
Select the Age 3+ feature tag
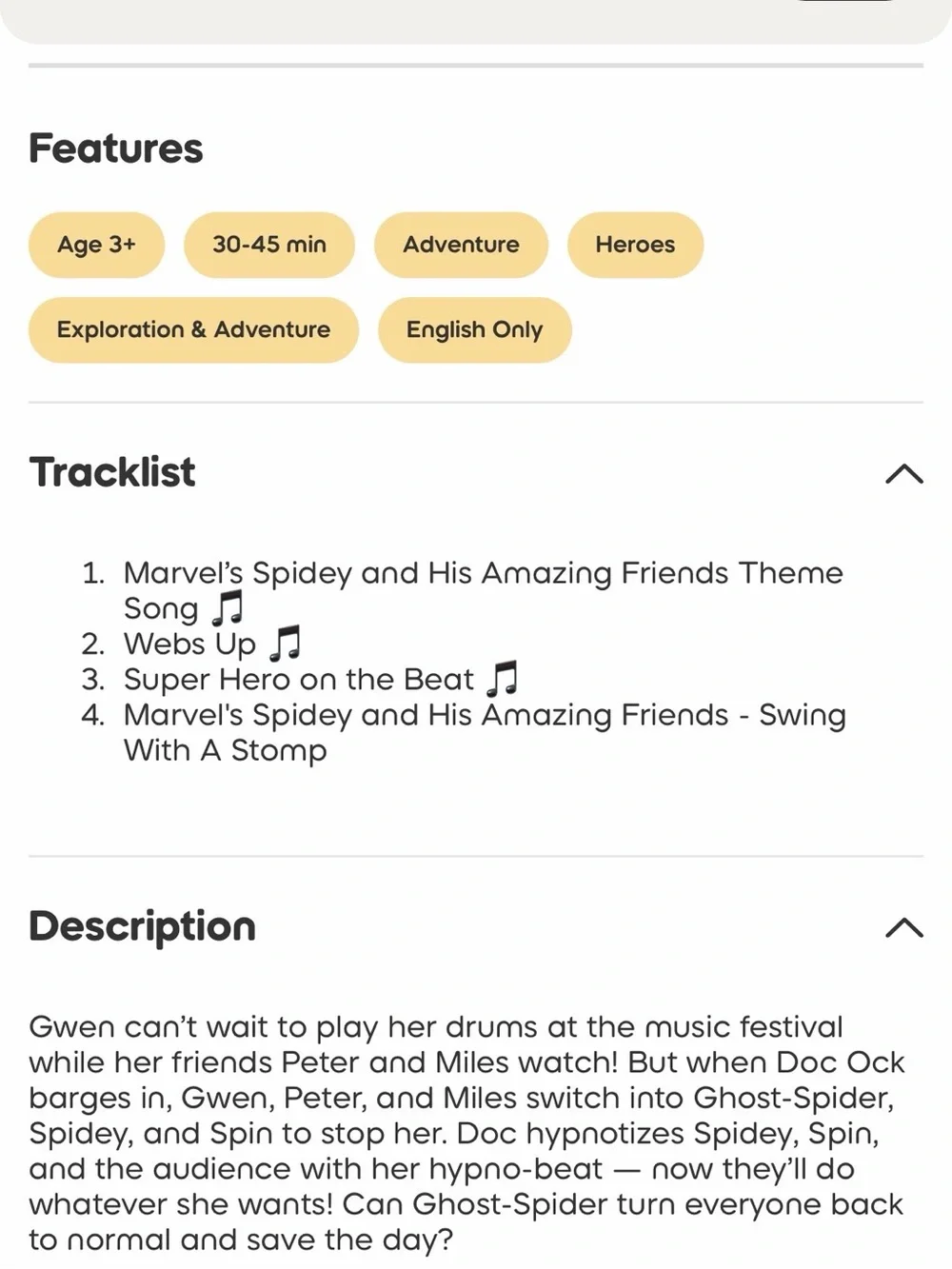(x=96, y=245)
